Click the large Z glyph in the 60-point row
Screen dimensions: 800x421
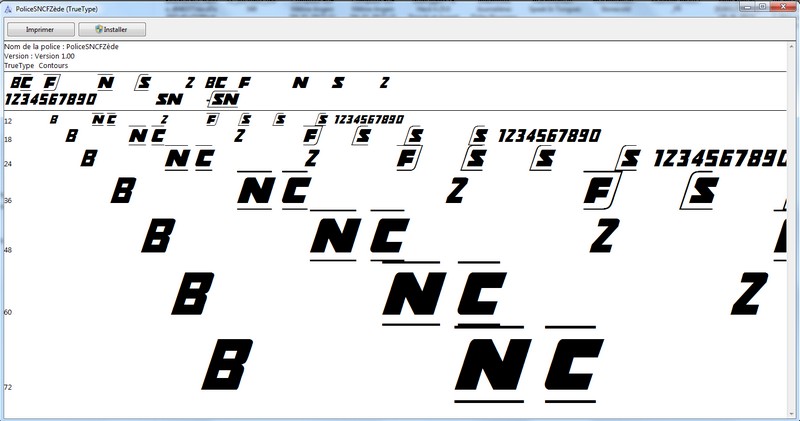[749, 293]
